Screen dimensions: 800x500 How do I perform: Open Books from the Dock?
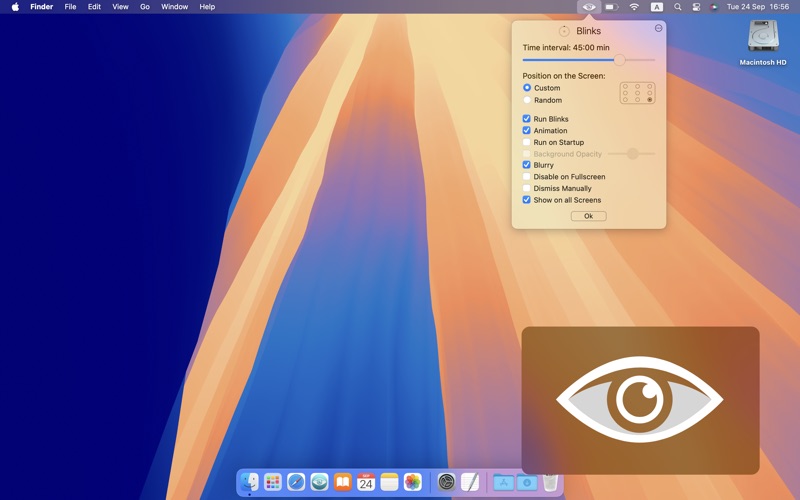(x=343, y=482)
